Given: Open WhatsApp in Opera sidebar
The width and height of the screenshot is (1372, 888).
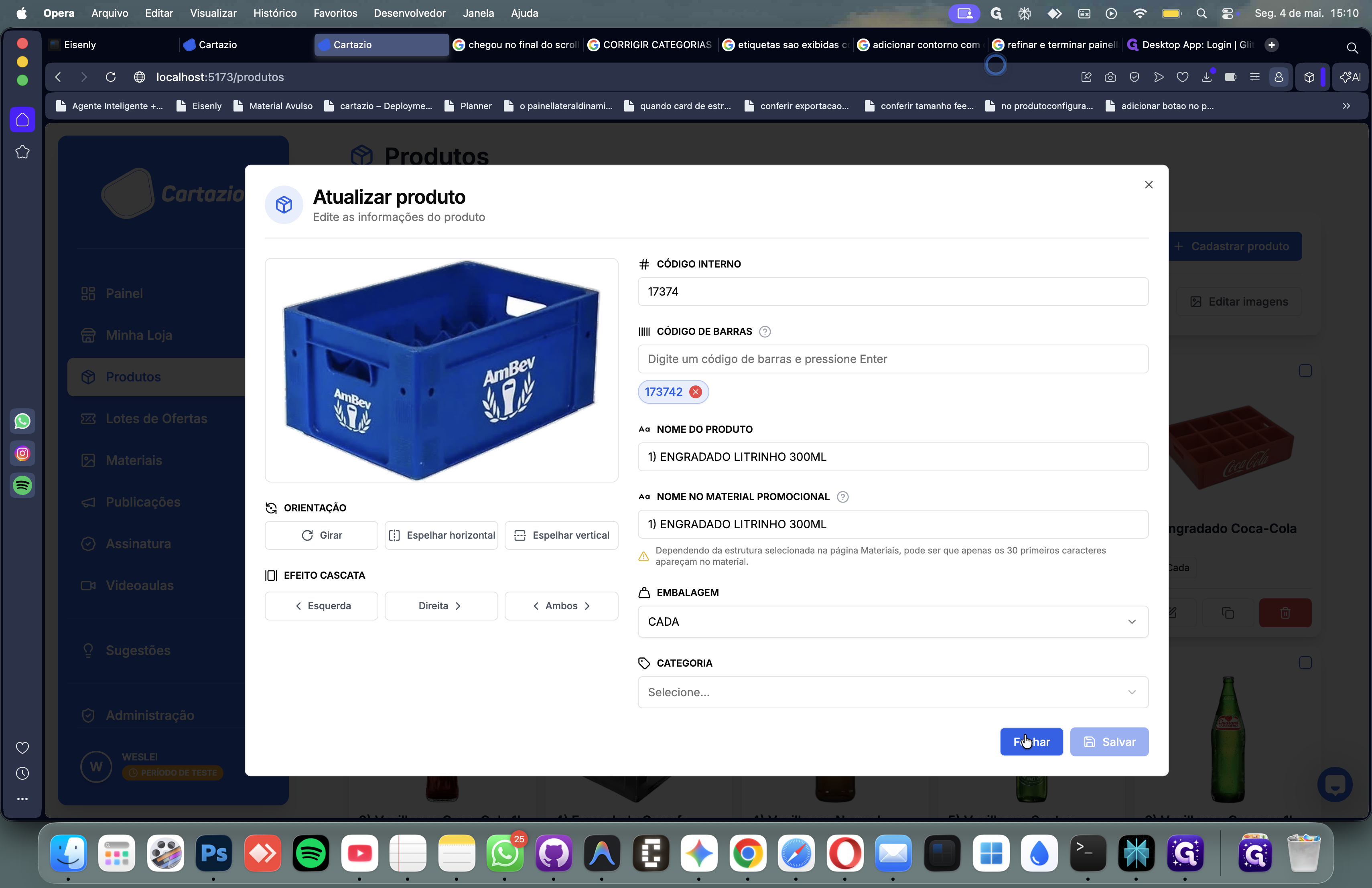Looking at the screenshot, I should coord(22,421).
